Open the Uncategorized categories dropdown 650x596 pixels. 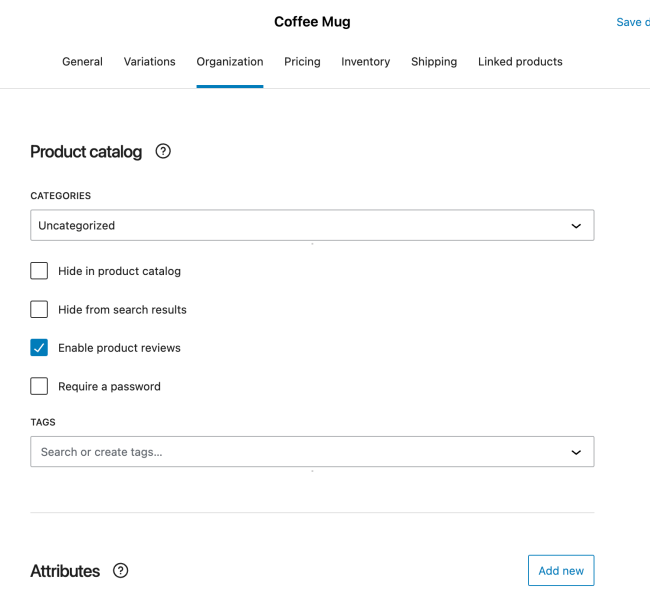312,225
